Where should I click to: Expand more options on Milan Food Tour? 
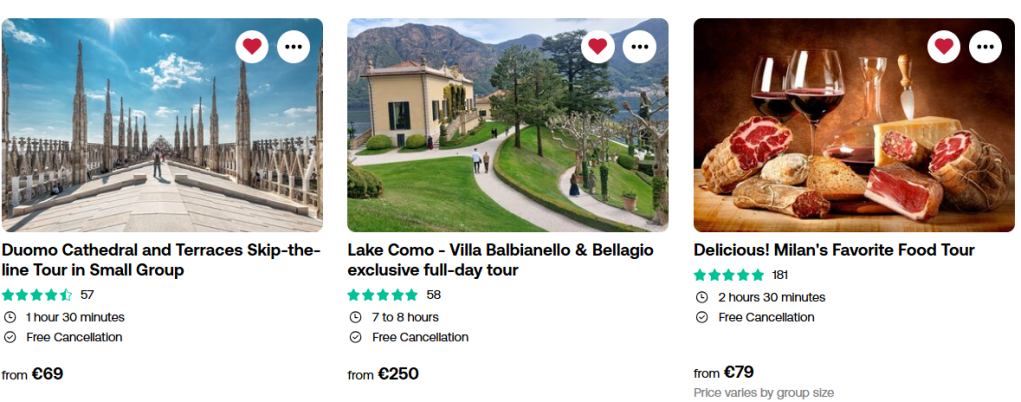(x=985, y=46)
